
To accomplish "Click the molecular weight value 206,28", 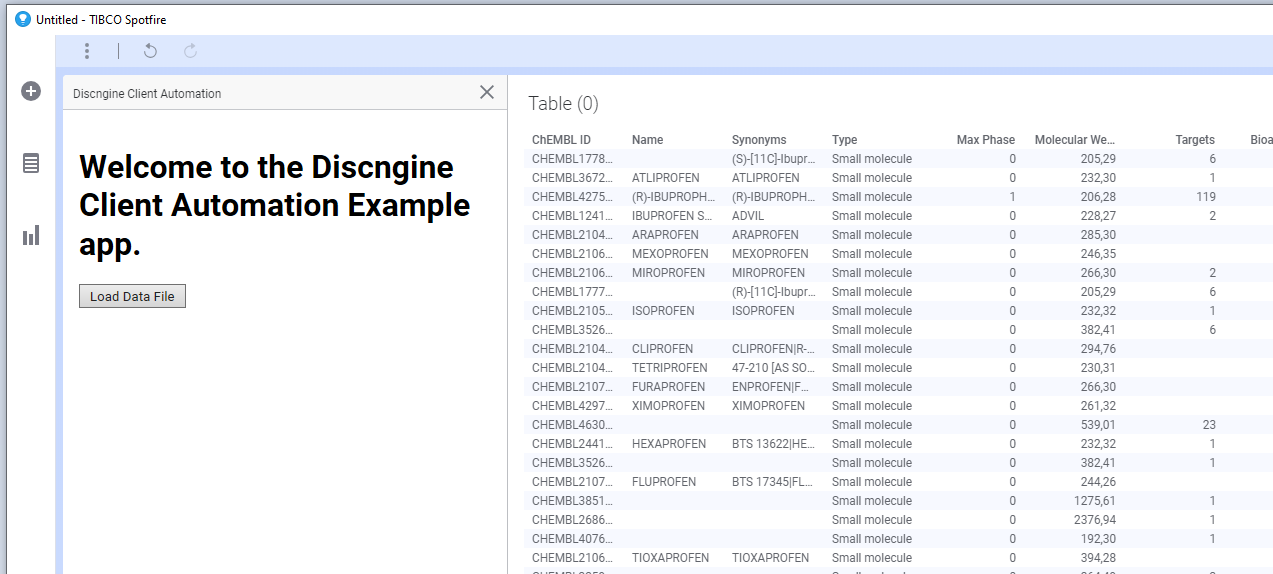I will pyautogui.click(x=1098, y=197).
